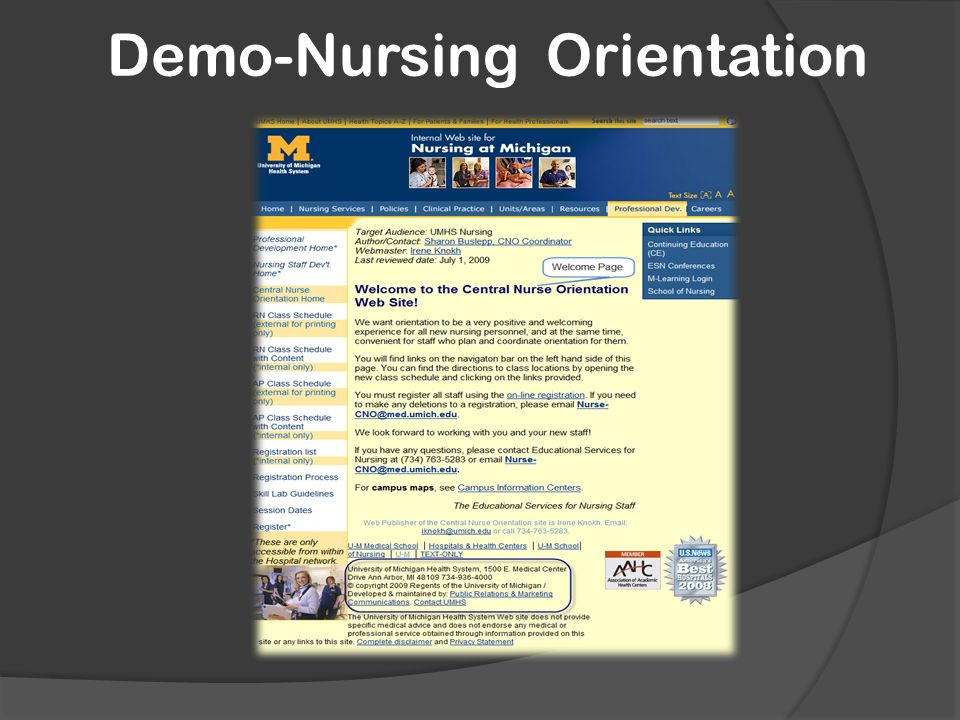Open the Session Dates link
This screenshot has width=960, height=720.
coord(283,510)
